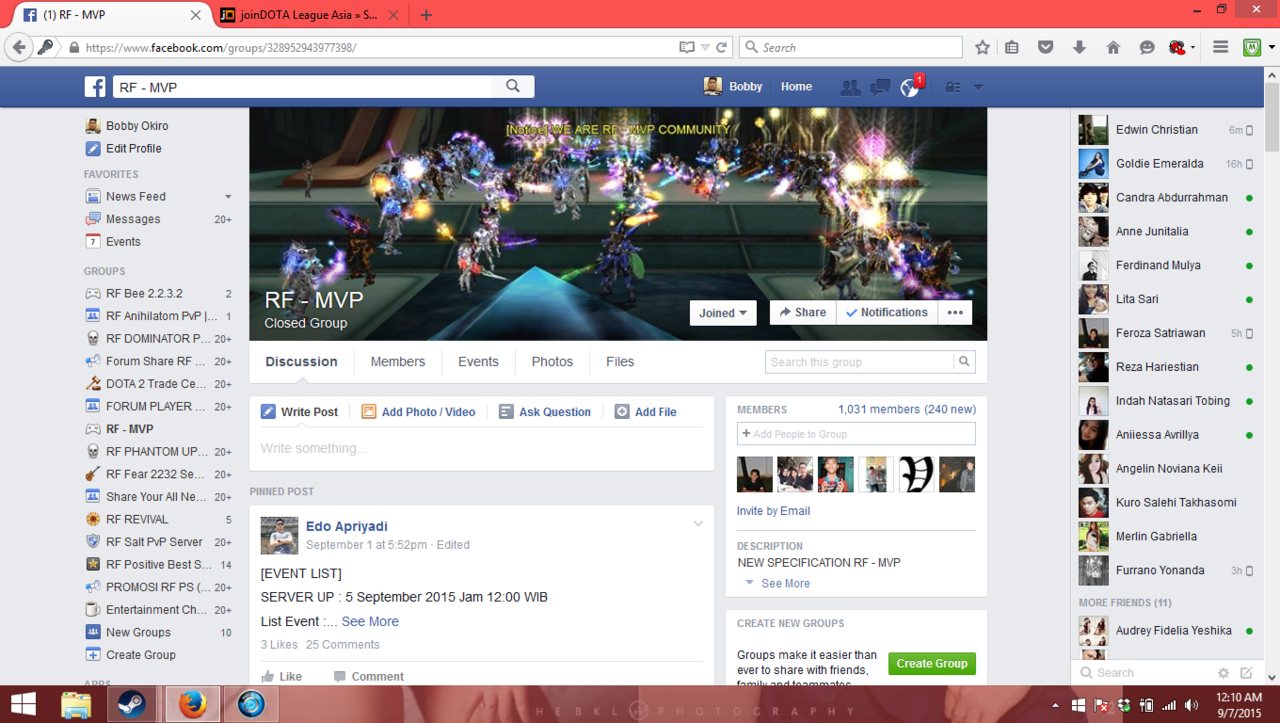1280x723 pixels.
Task: Open the friend requests icon
Action: tap(850, 87)
